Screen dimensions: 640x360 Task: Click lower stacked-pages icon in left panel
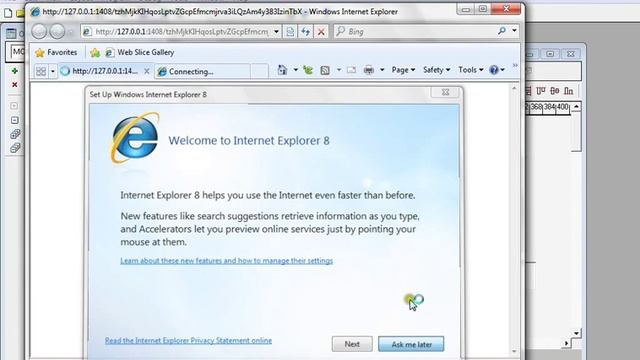pyautogui.click(x=15, y=148)
